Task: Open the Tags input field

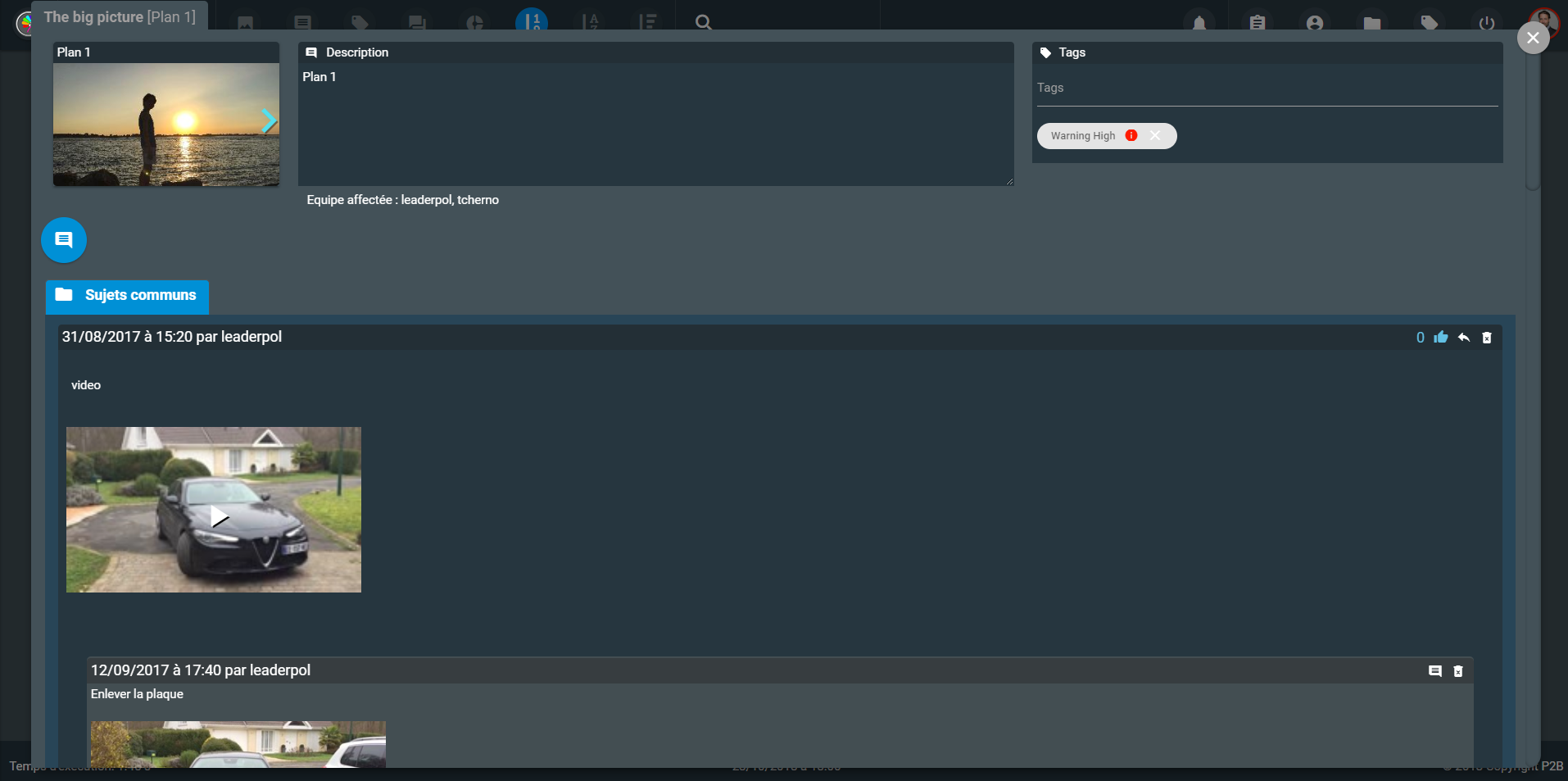Action: click(x=1267, y=89)
